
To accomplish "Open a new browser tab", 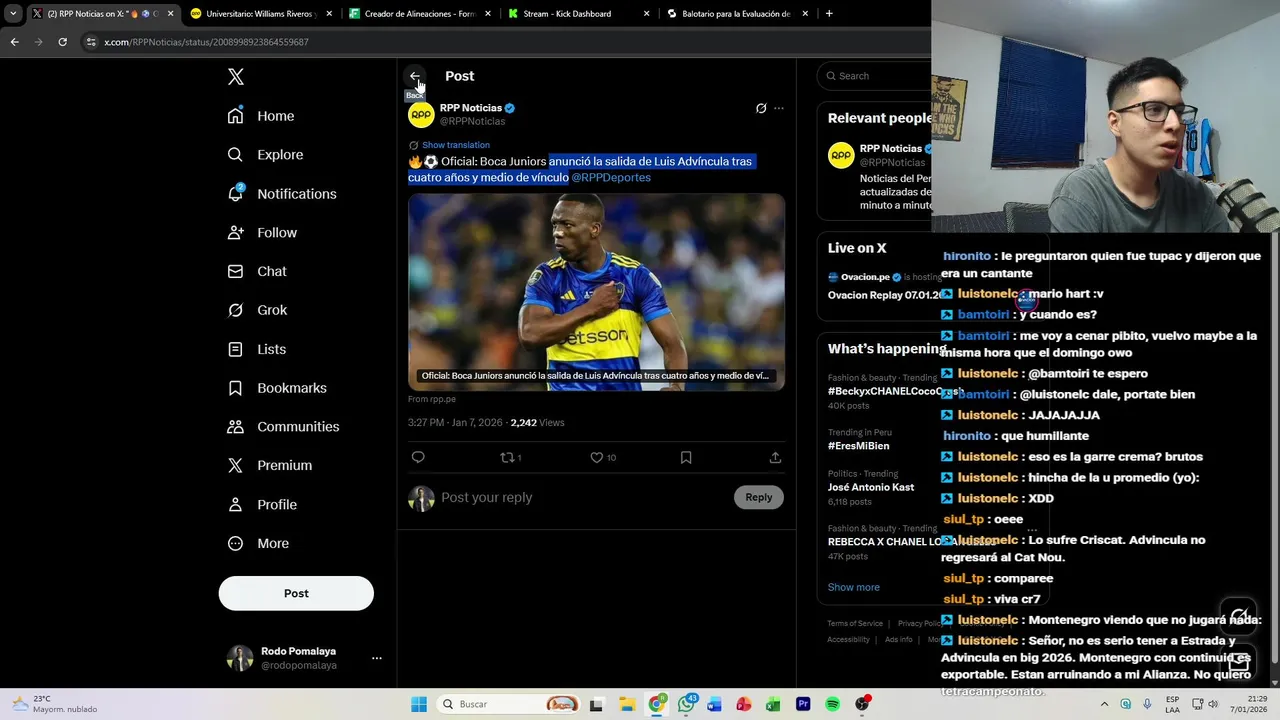I will pyautogui.click(x=829, y=14).
